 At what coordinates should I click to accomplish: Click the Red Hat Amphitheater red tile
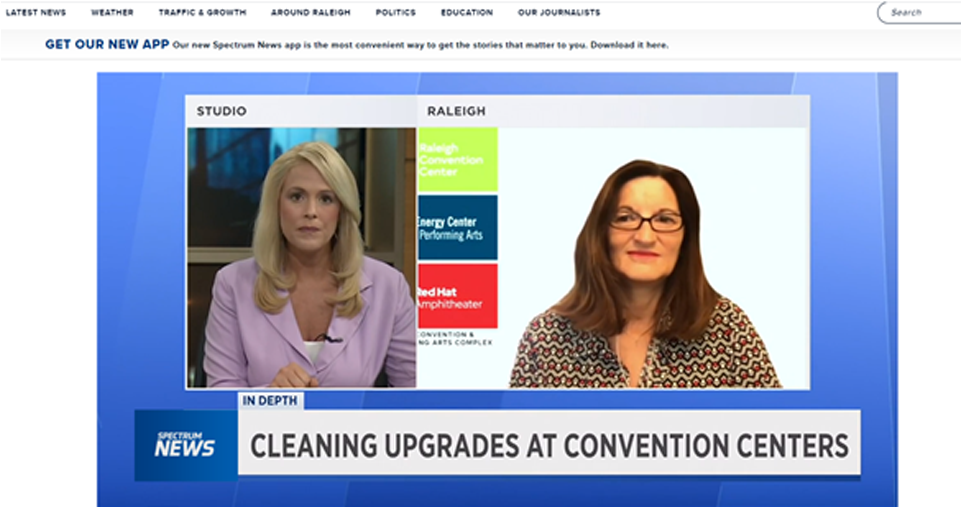coord(458,296)
